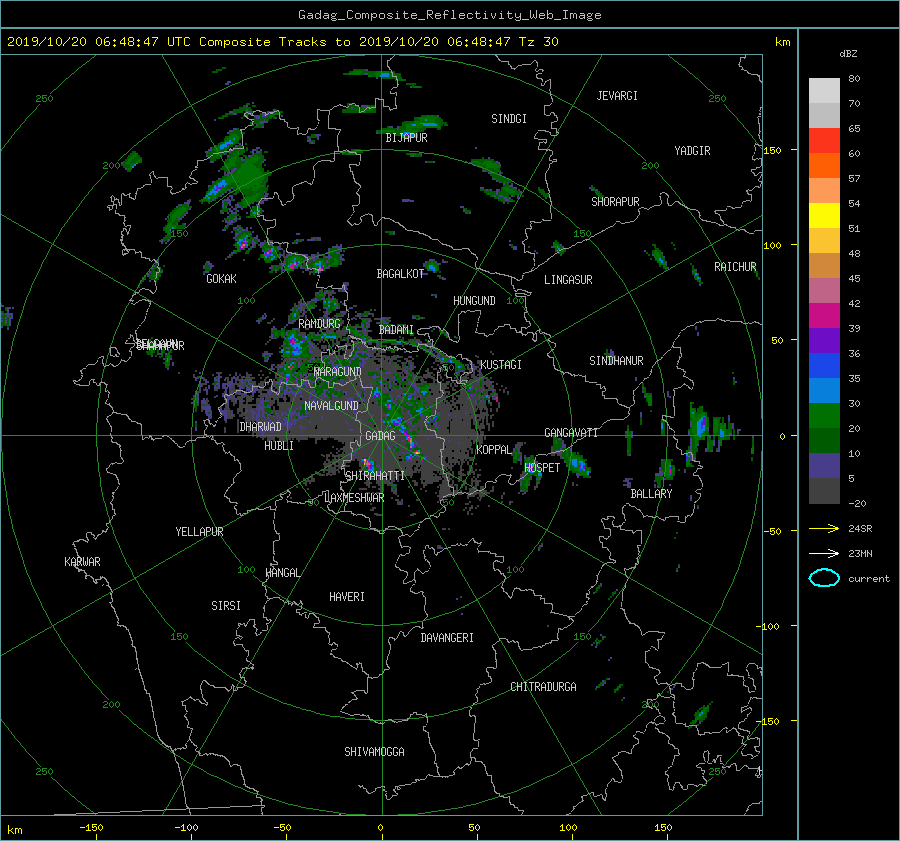Click the JEVARGI city label
This screenshot has height=841, width=900.
pyautogui.click(x=617, y=96)
